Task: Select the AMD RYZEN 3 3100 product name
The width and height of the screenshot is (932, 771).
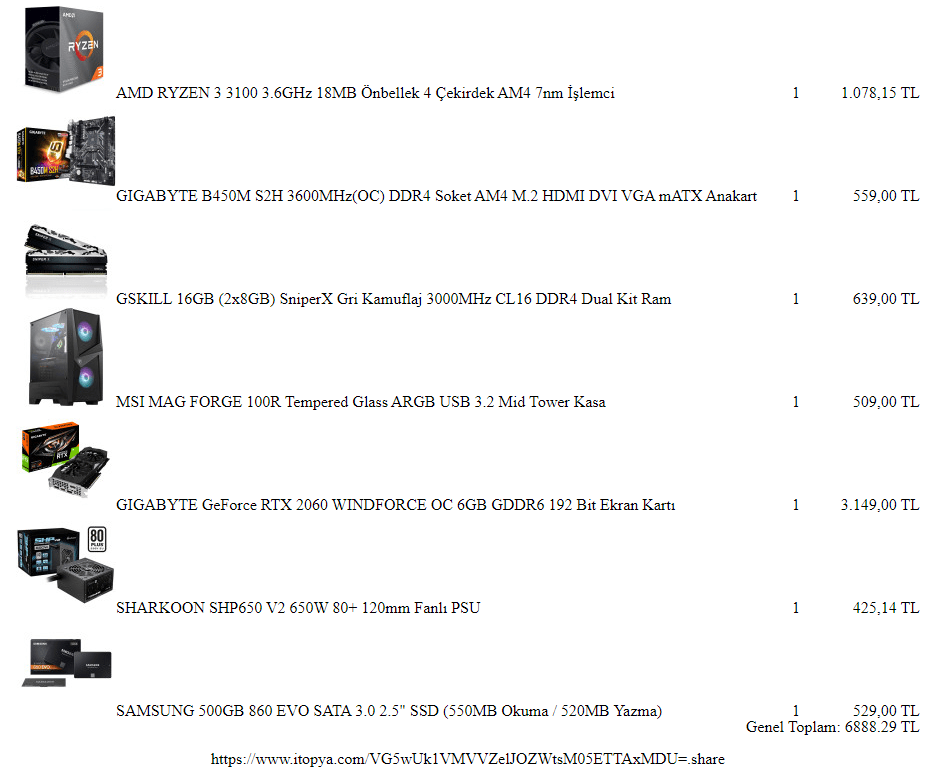Action: click(x=365, y=93)
